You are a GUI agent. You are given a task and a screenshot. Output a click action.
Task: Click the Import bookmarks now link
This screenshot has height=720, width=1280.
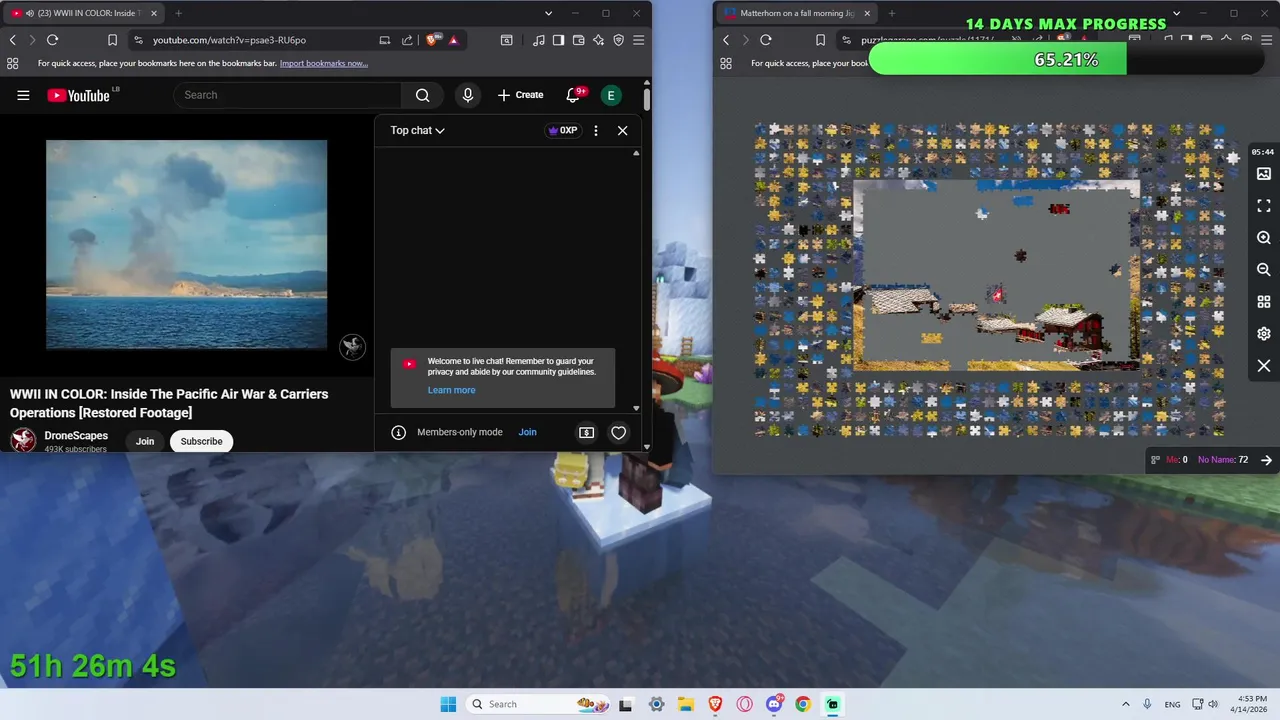click(324, 63)
